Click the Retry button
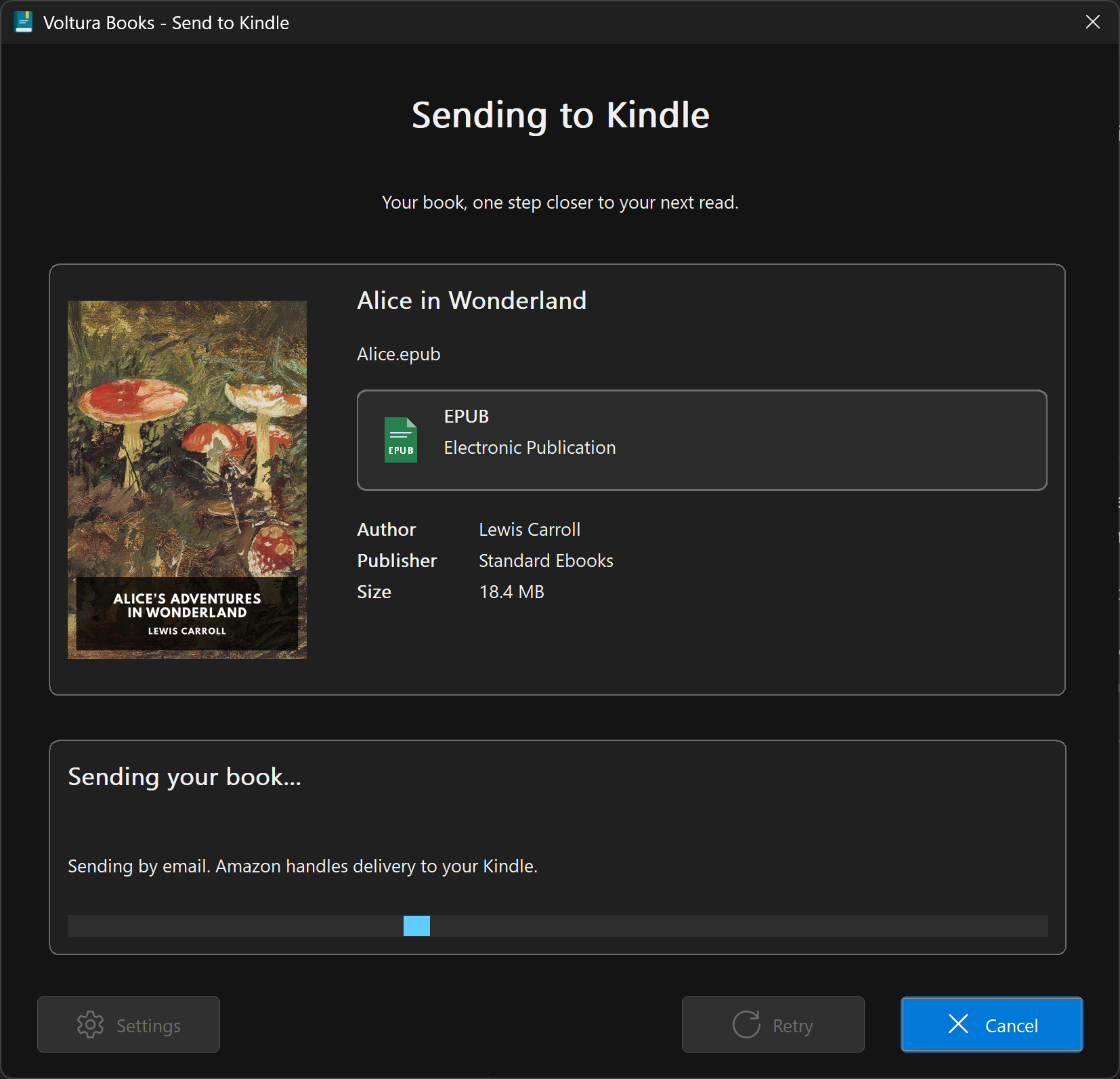Image resolution: width=1120 pixels, height=1079 pixels. point(773,1024)
